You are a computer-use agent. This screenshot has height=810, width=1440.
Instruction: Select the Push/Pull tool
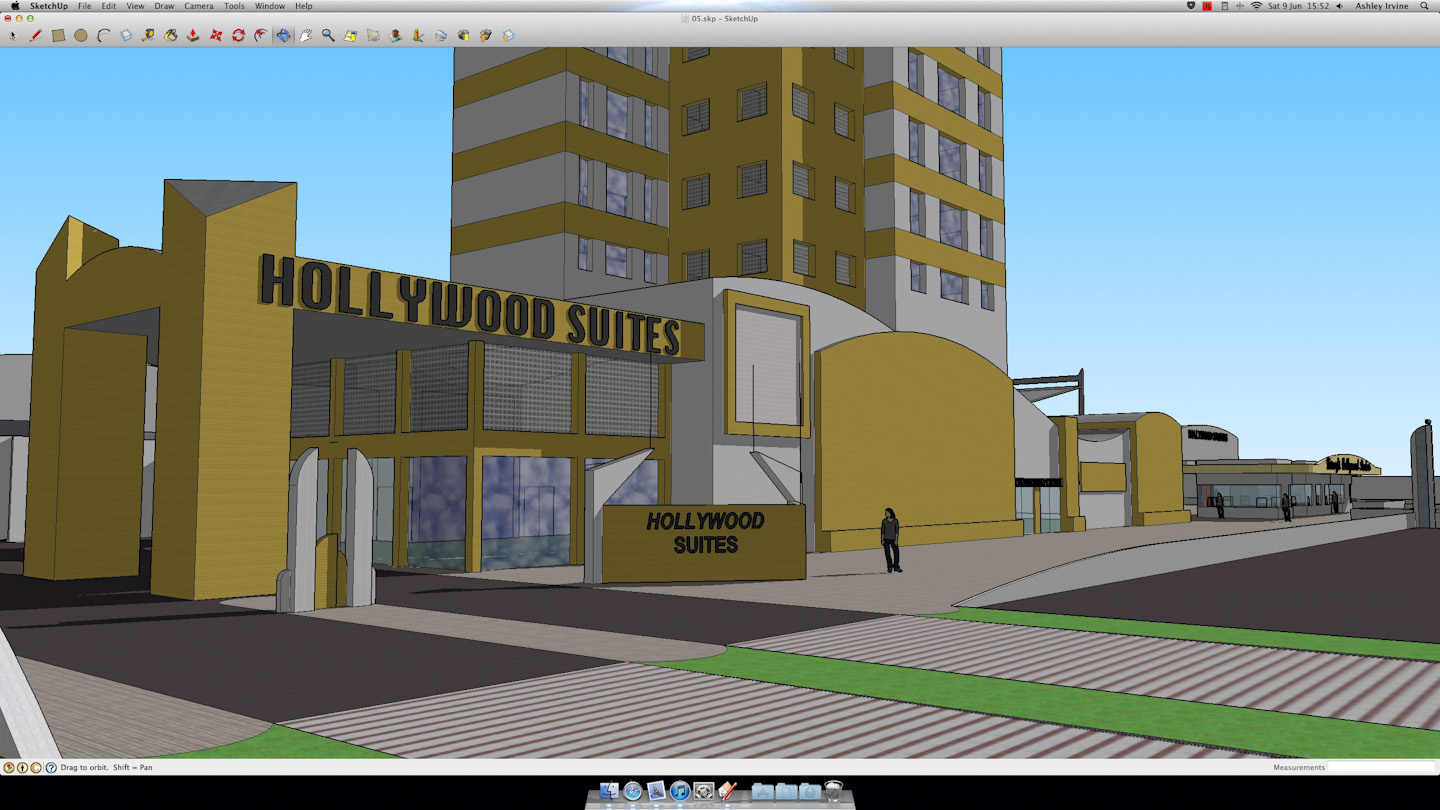(x=193, y=35)
